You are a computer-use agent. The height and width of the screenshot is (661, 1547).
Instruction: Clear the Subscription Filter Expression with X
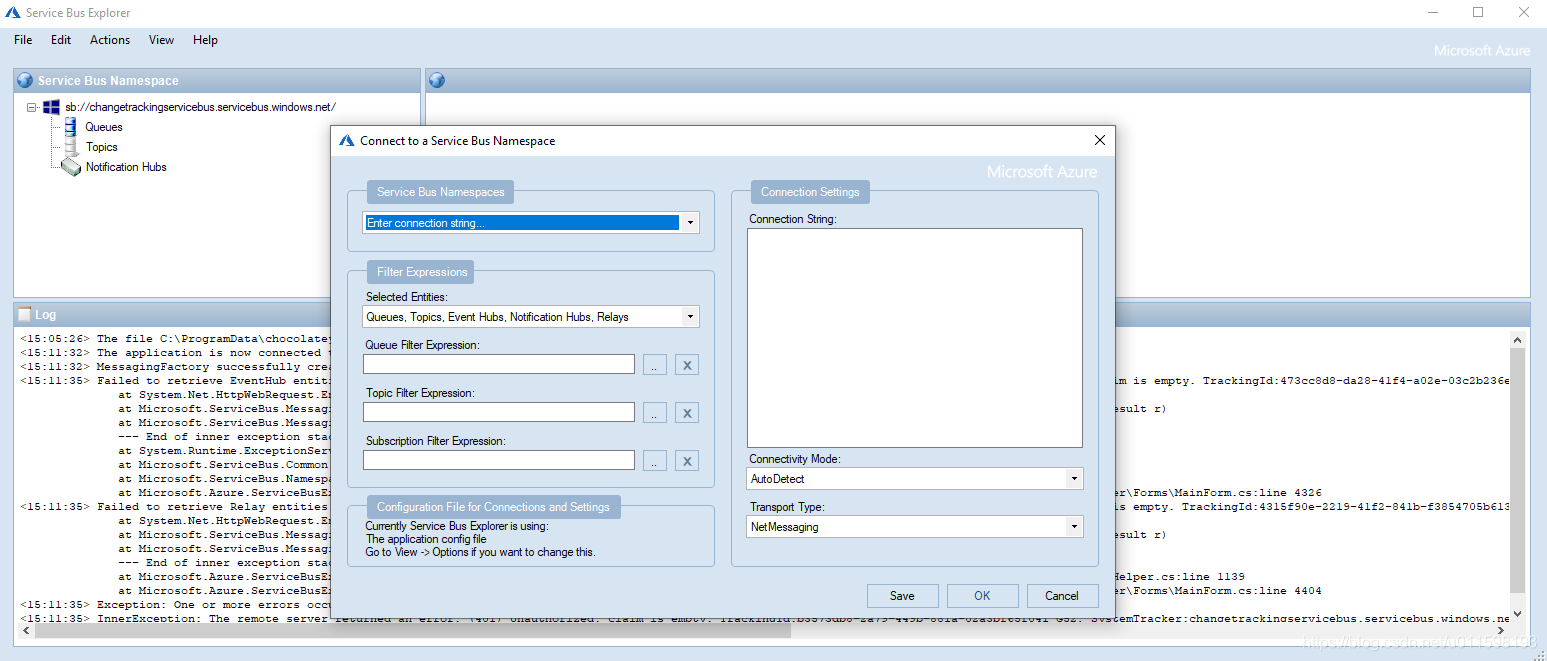click(686, 461)
